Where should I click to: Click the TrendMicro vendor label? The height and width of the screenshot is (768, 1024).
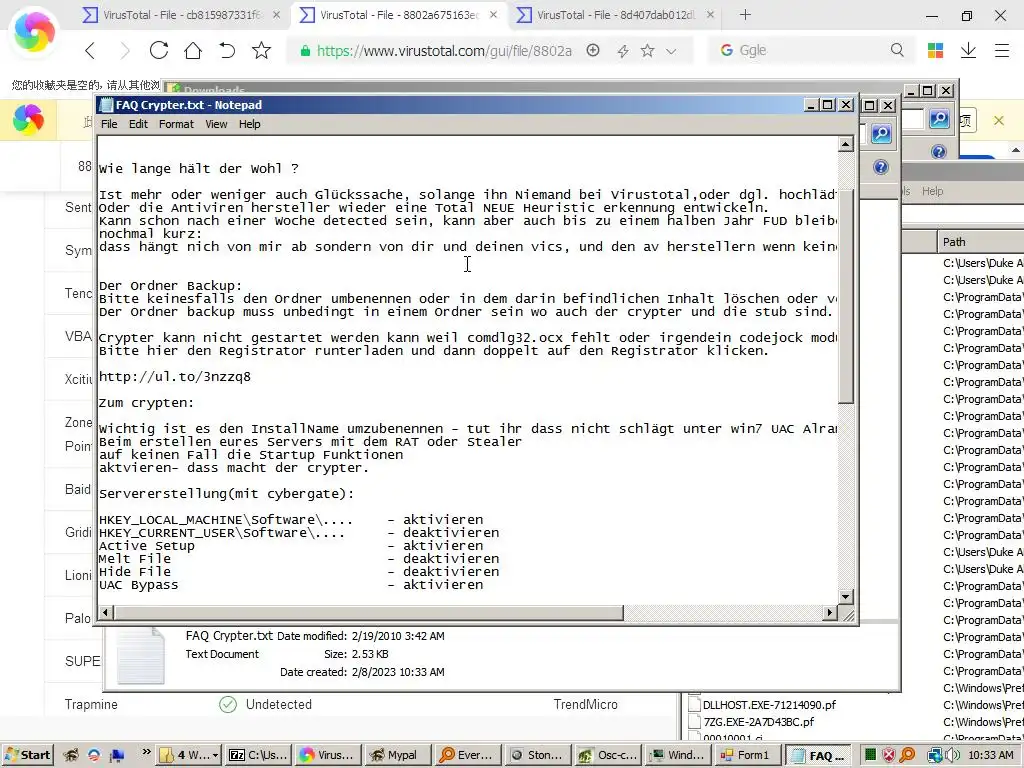point(586,705)
